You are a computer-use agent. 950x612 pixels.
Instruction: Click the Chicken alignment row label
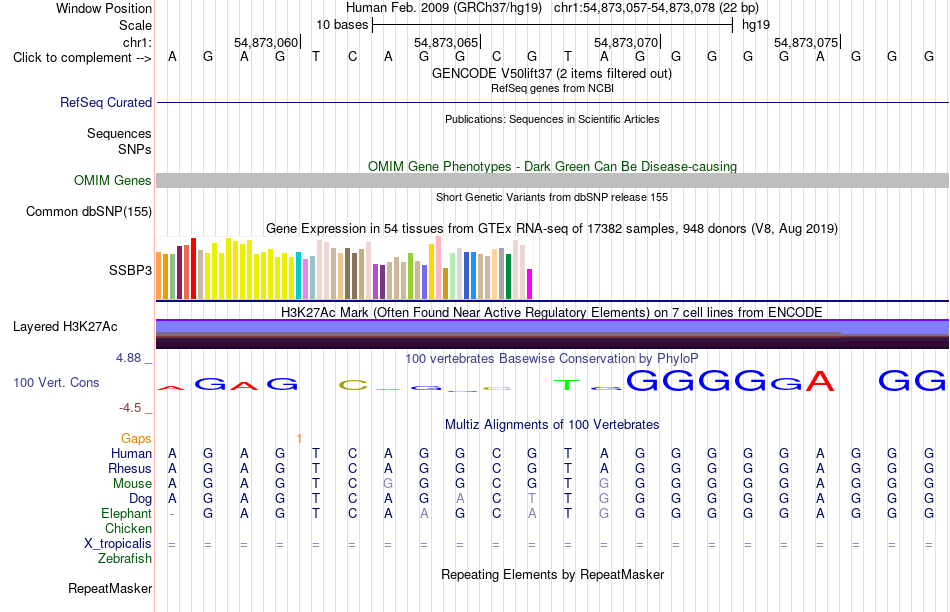click(x=128, y=528)
